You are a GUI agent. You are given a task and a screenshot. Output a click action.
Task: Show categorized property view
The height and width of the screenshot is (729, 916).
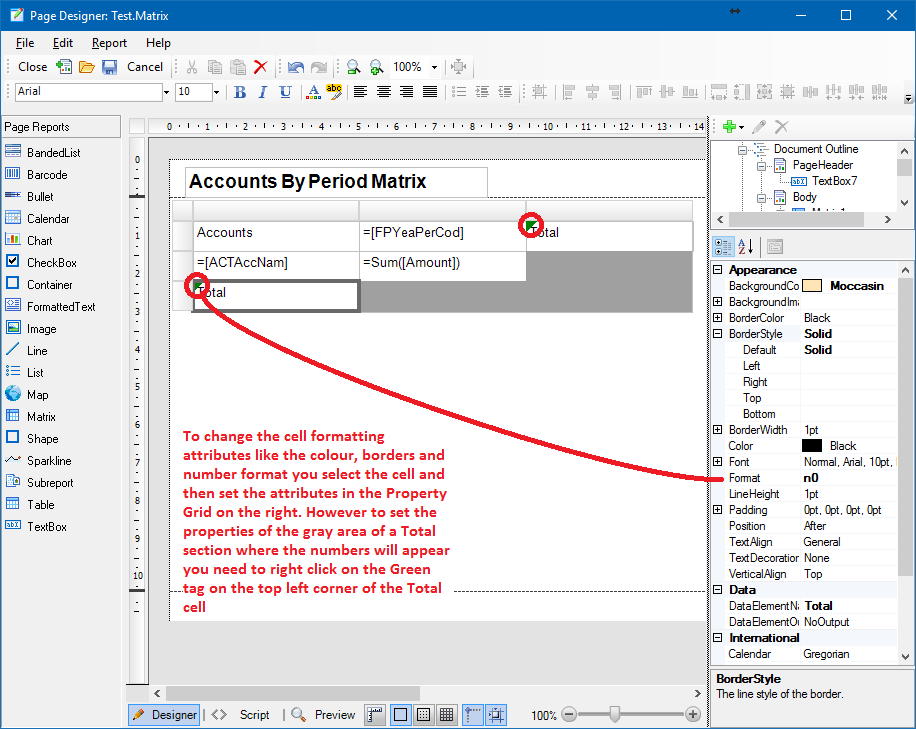coord(723,247)
